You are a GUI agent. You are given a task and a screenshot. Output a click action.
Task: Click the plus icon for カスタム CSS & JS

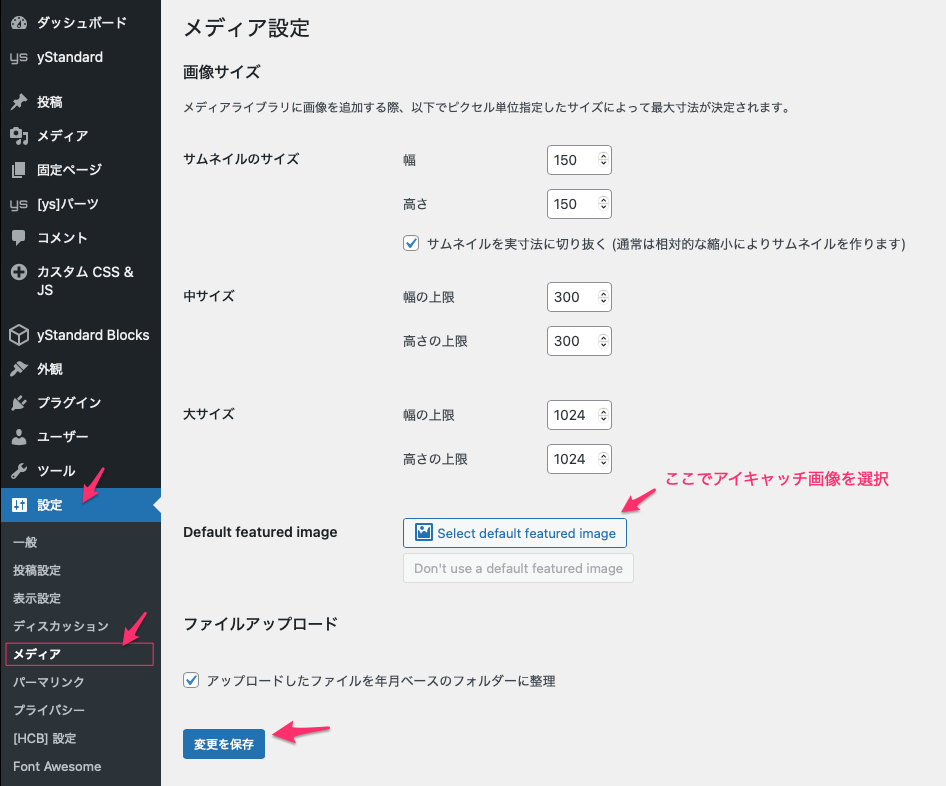[x=18, y=272]
